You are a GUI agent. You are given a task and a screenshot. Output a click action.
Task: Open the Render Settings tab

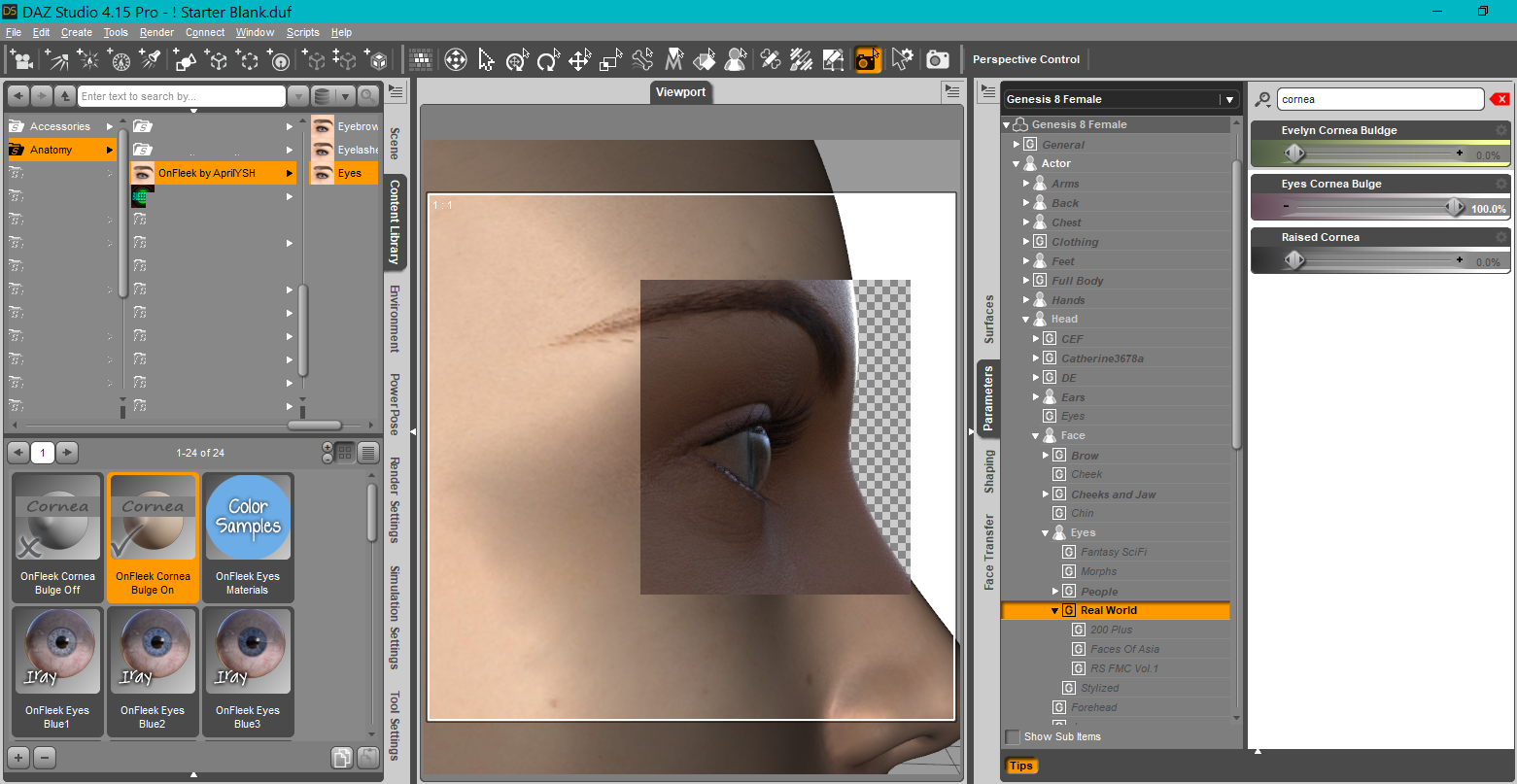tap(395, 499)
